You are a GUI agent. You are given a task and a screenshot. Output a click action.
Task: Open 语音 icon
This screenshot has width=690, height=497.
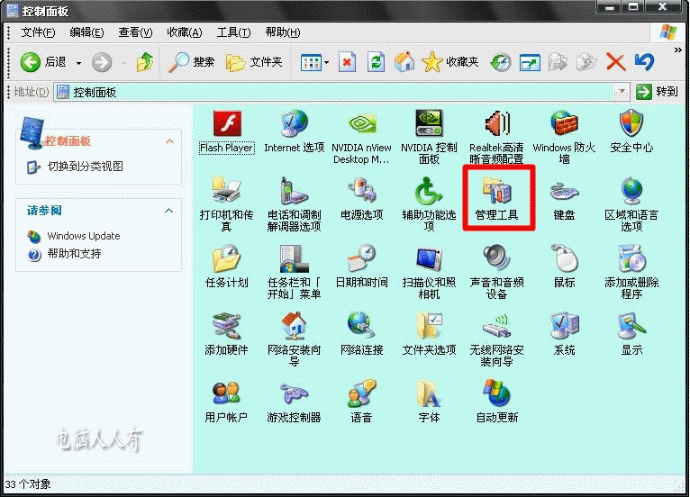point(361,401)
